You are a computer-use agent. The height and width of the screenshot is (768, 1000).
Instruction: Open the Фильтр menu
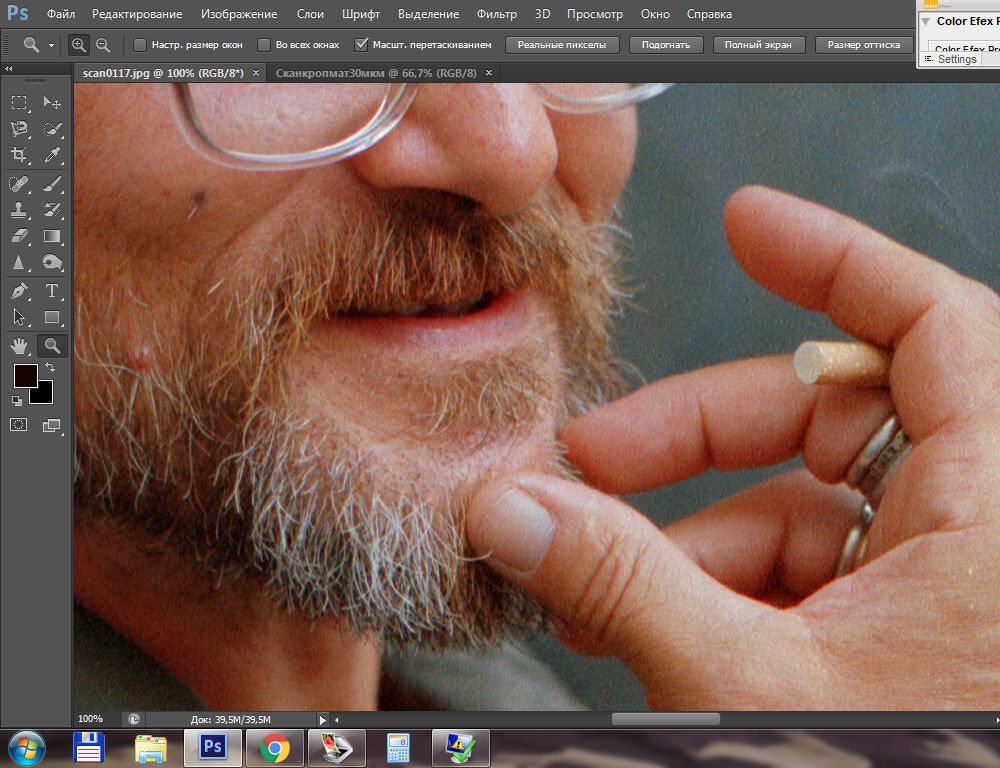click(496, 14)
